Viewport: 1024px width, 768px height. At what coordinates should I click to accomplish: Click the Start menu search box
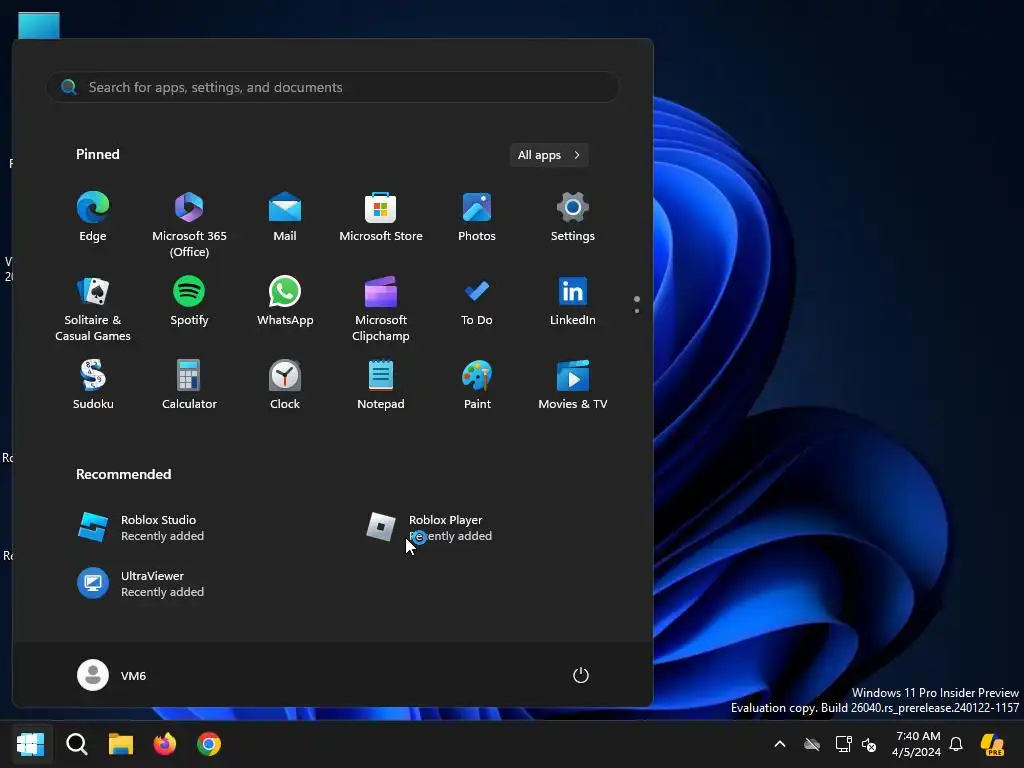click(x=332, y=87)
